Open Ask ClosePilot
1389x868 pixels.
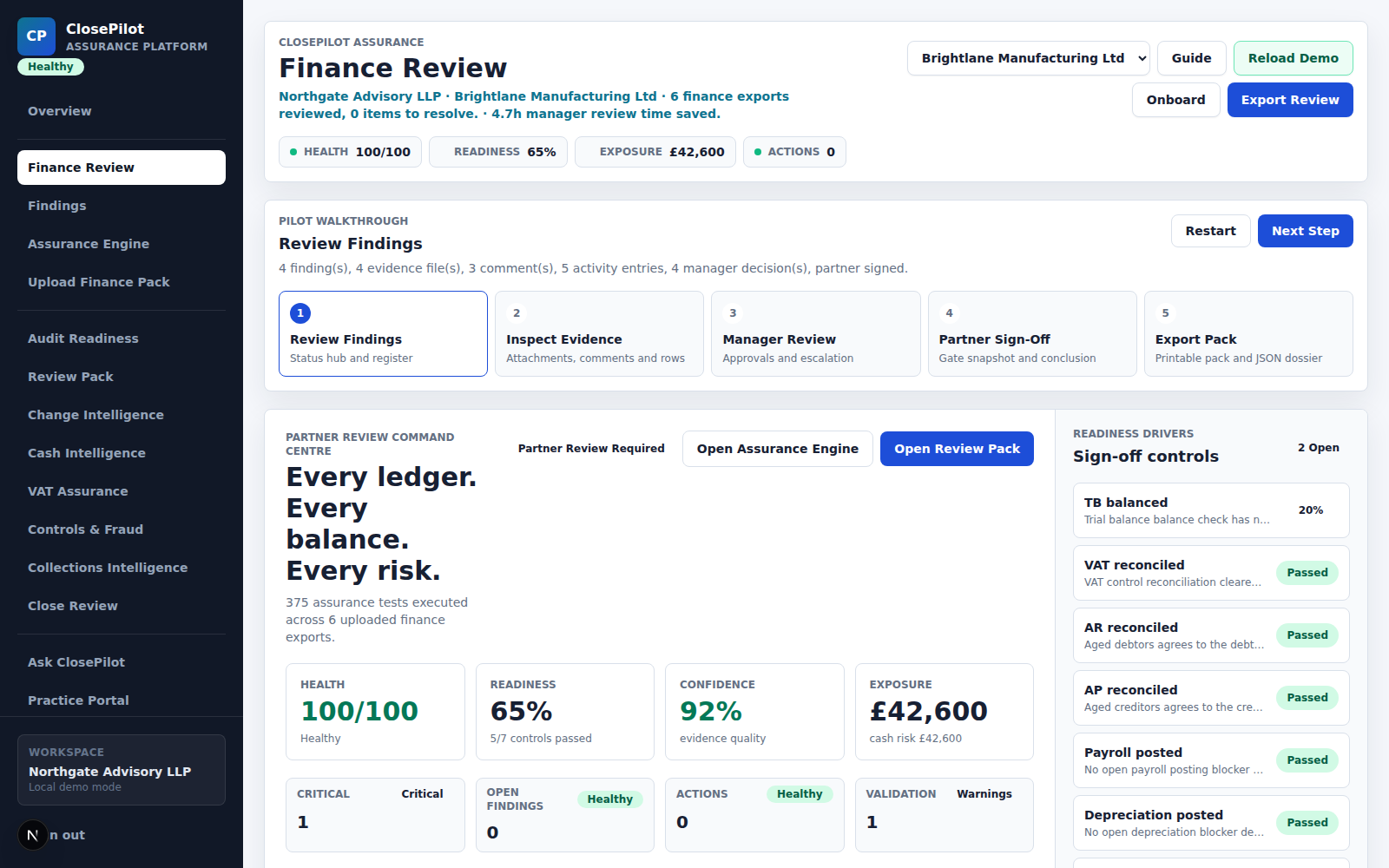[x=122, y=662]
